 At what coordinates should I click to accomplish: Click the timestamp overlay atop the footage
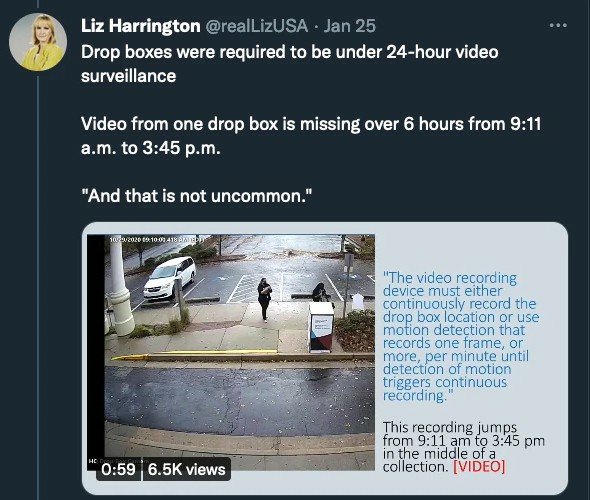(157, 239)
